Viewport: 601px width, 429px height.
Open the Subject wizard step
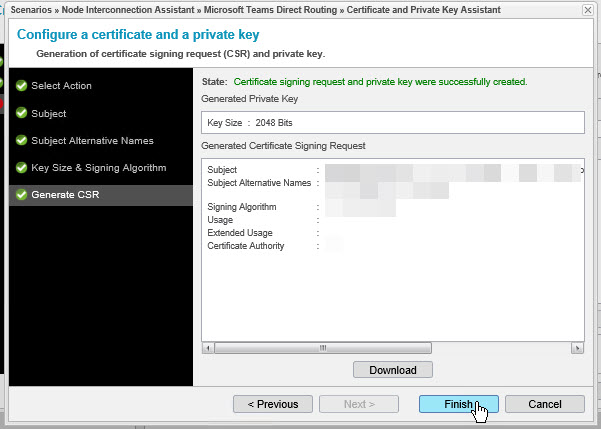click(x=49, y=113)
